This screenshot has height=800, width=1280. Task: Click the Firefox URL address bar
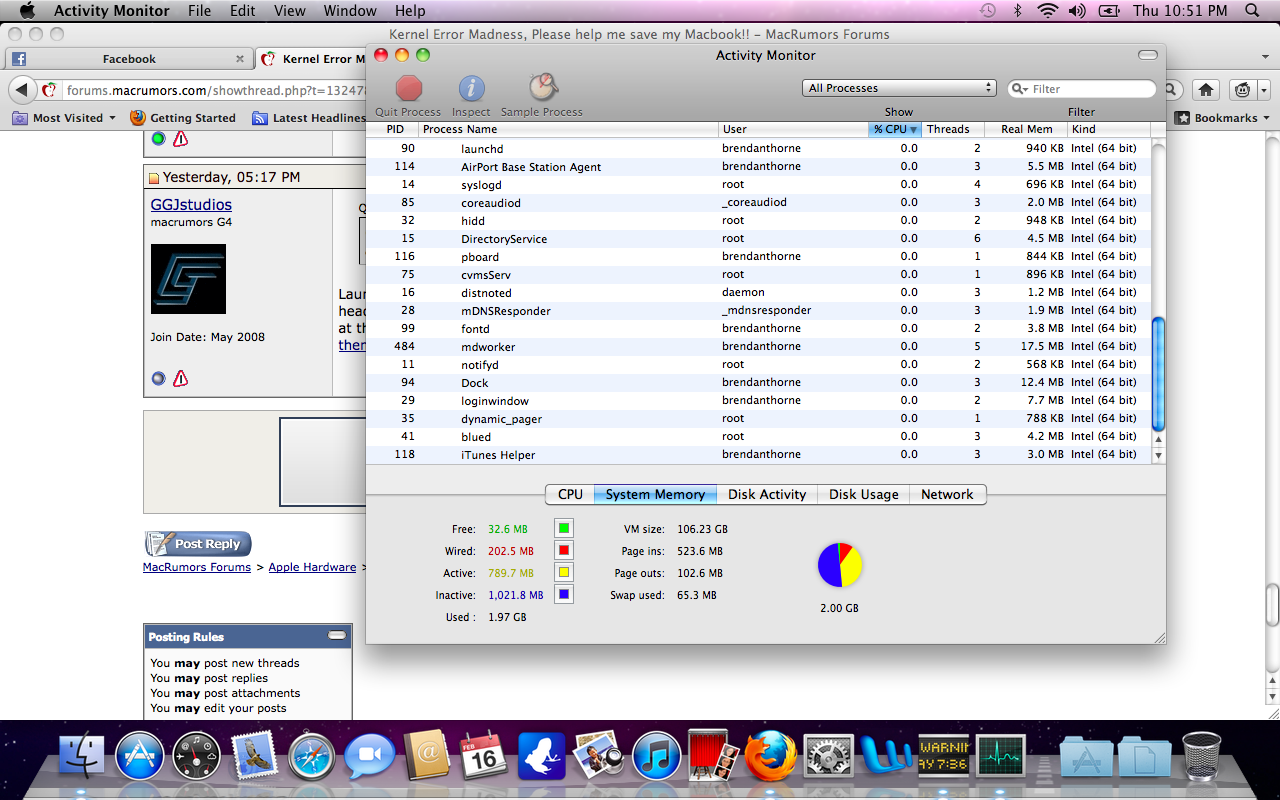(x=215, y=90)
